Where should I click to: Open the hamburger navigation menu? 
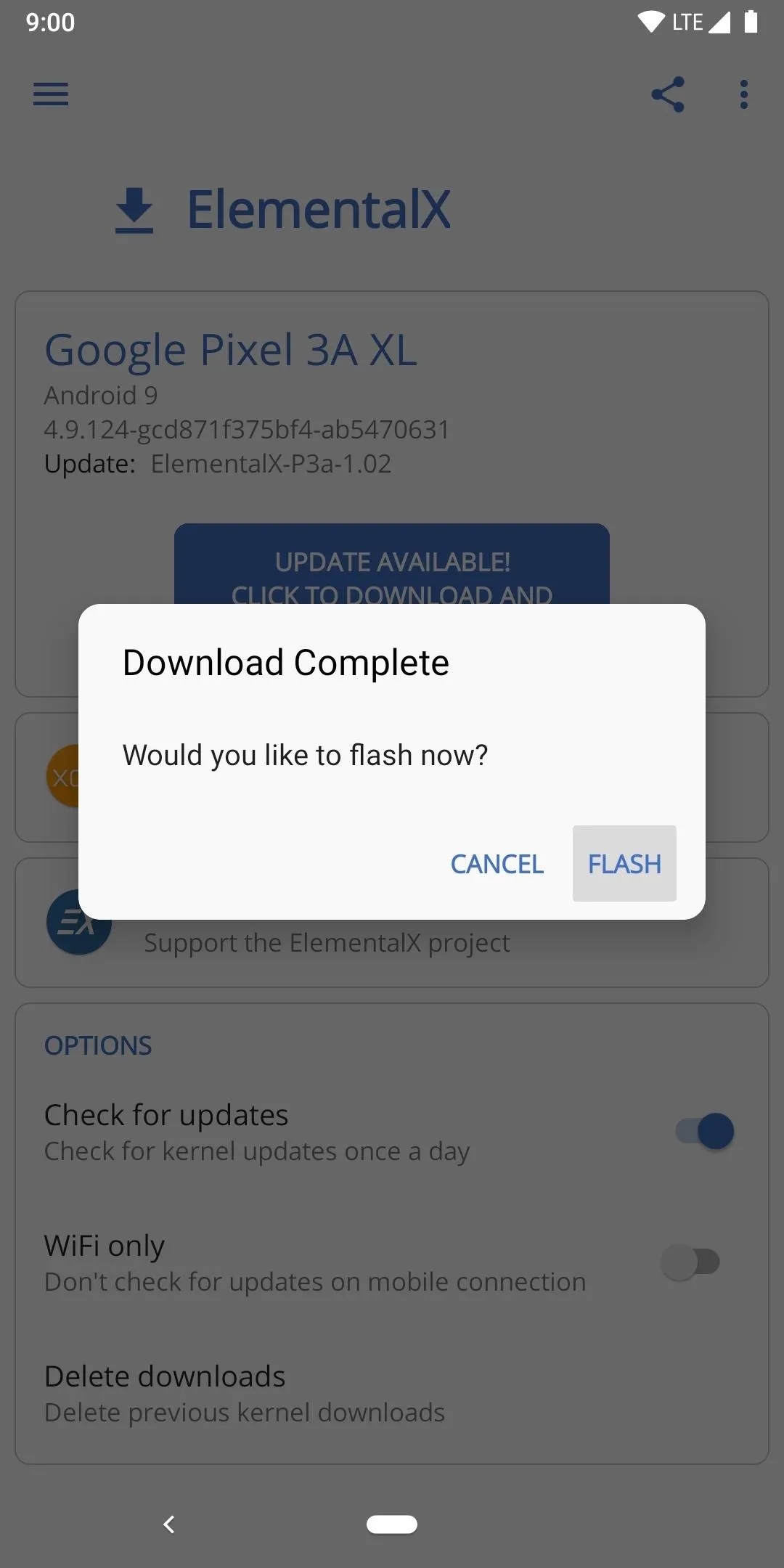pos(51,94)
